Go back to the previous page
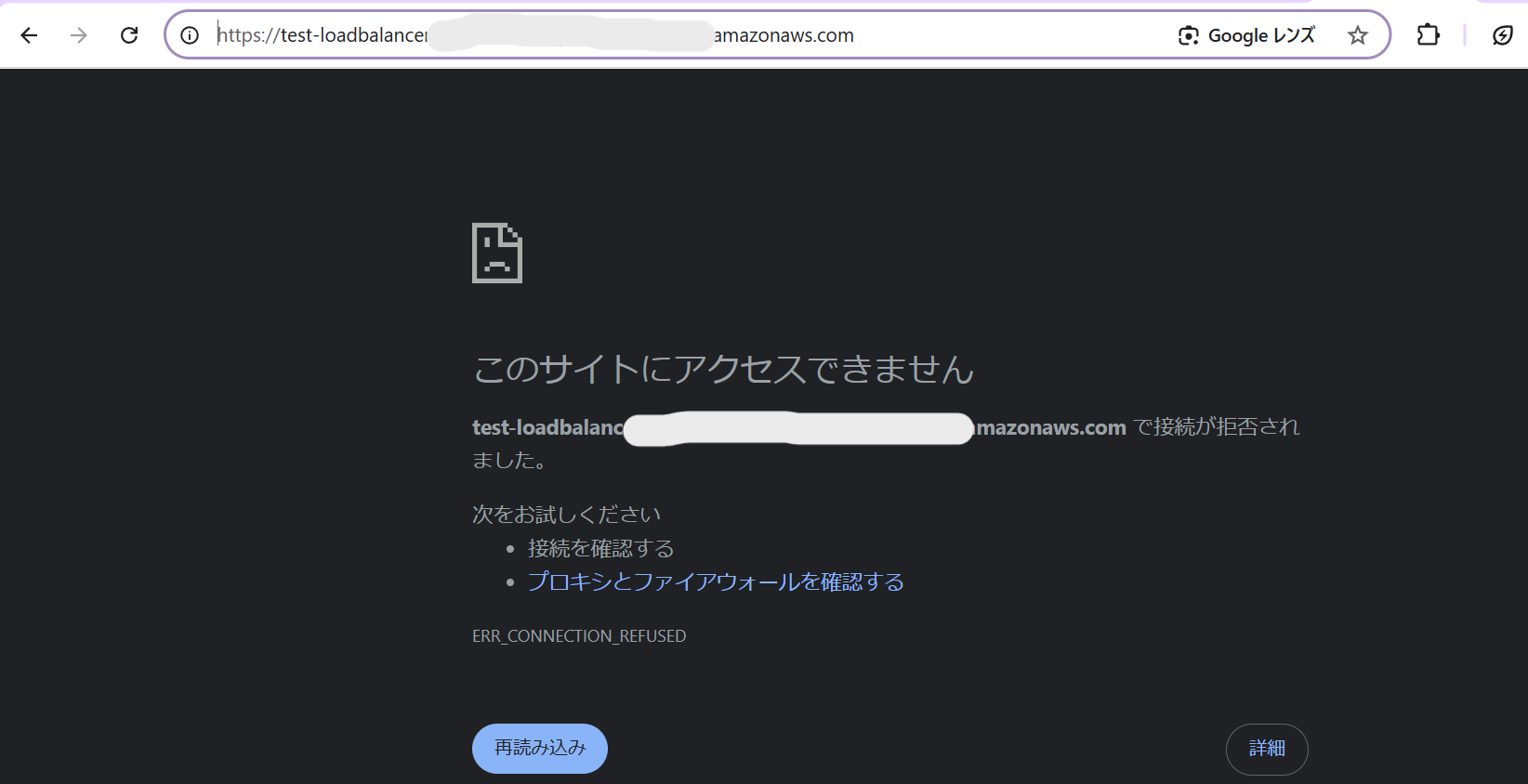This screenshot has height=784, width=1528. click(29, 35)
